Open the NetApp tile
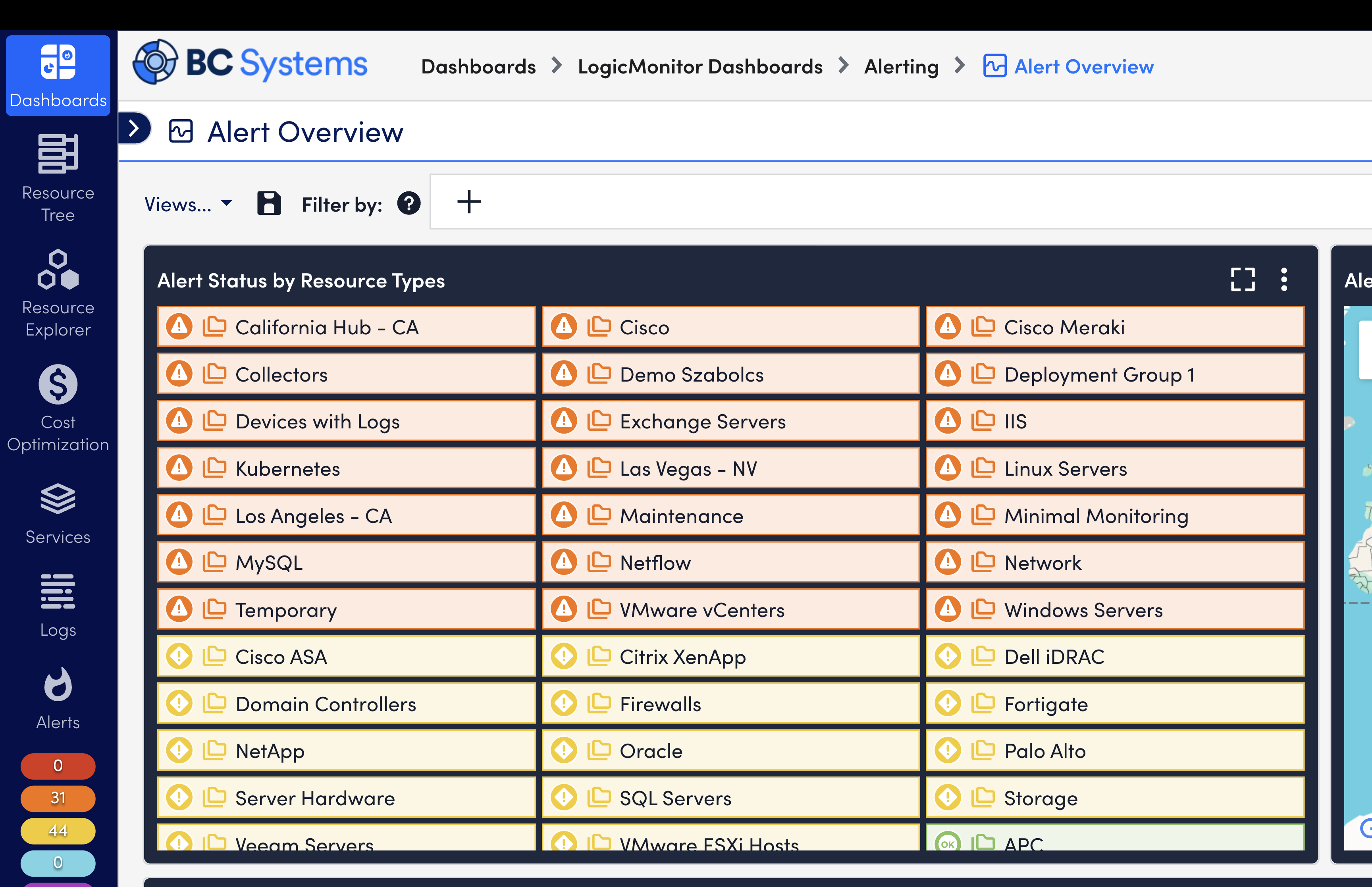 tap(347, 750)
